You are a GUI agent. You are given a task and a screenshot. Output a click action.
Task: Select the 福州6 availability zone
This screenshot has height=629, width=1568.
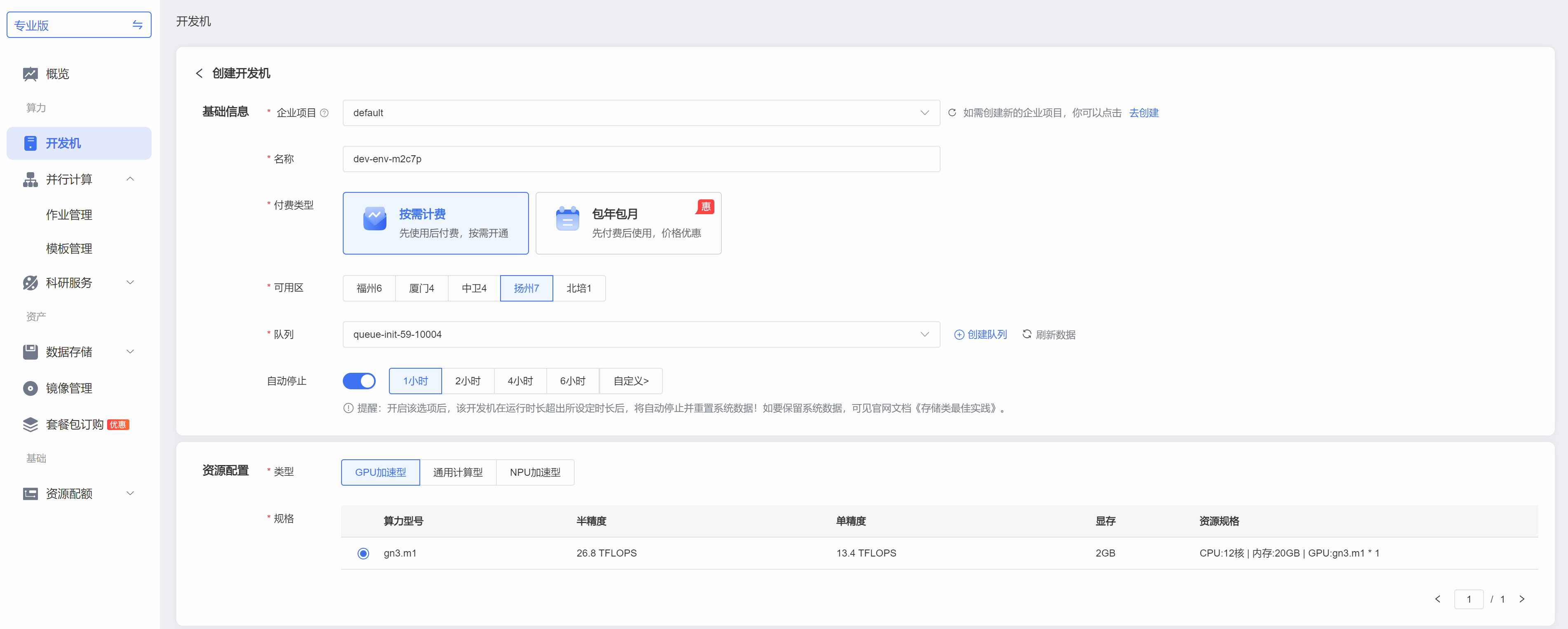(369, 288)
